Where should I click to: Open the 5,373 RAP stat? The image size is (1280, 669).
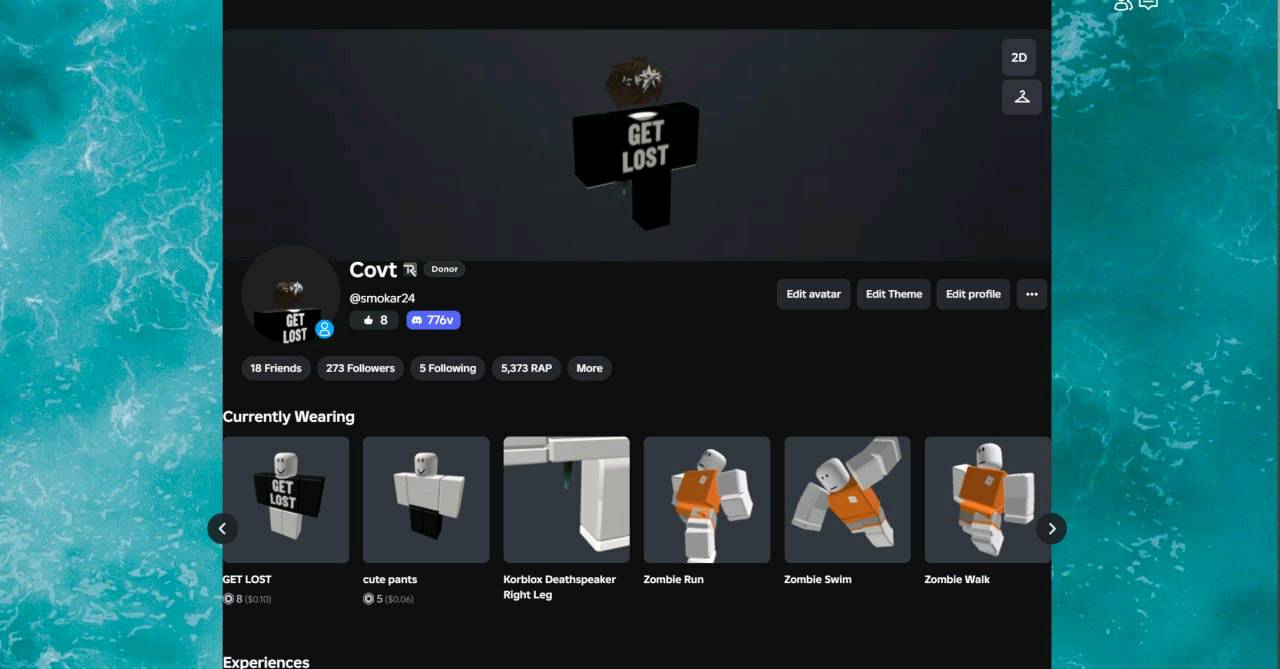526,368
